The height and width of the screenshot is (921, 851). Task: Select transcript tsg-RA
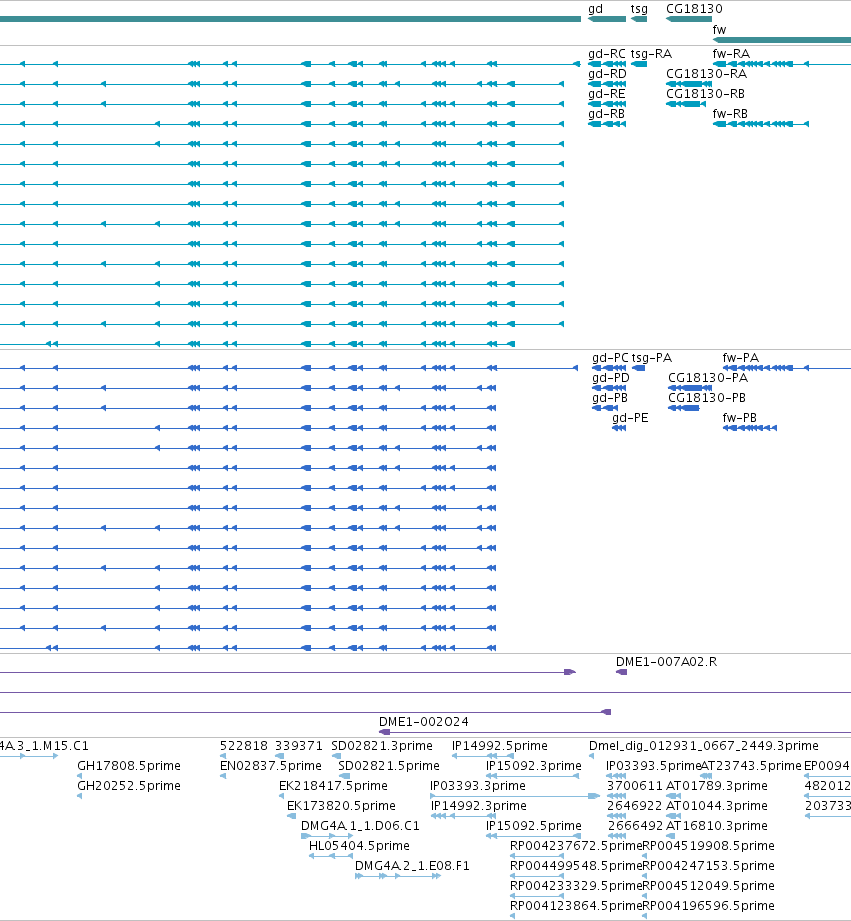651,54
